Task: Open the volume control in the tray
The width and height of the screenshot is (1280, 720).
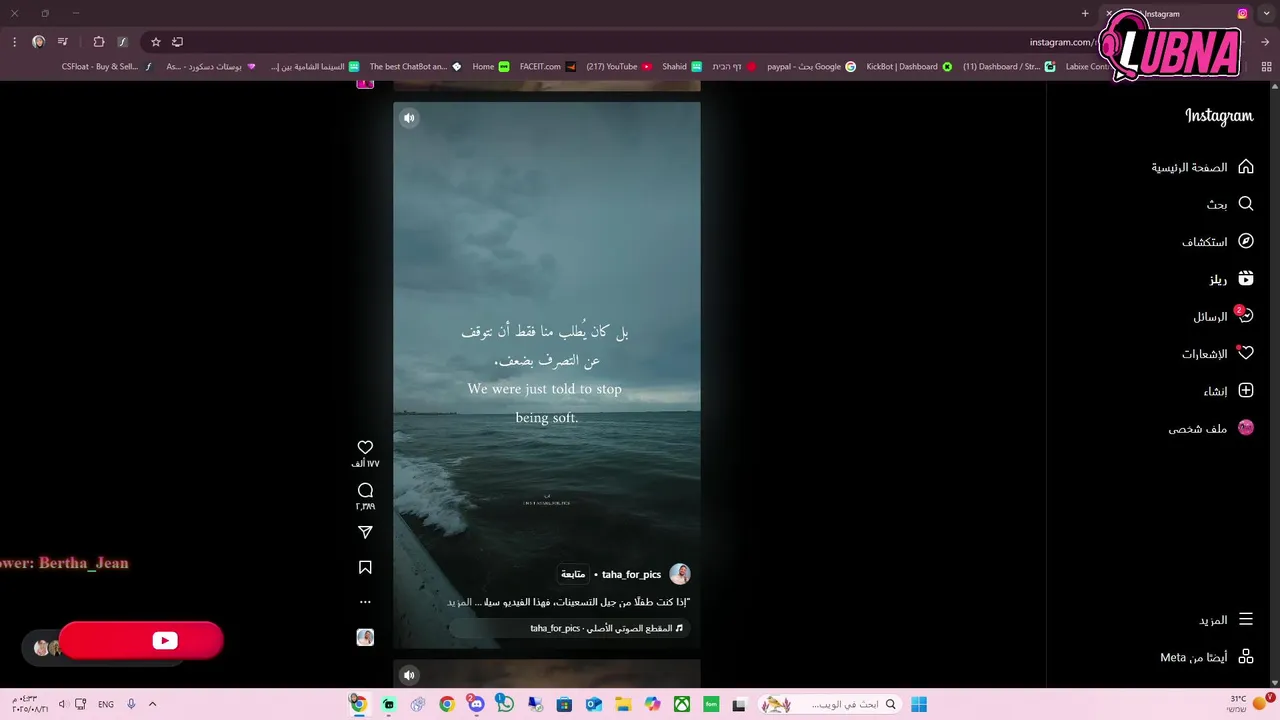Action: coord(61,704)
